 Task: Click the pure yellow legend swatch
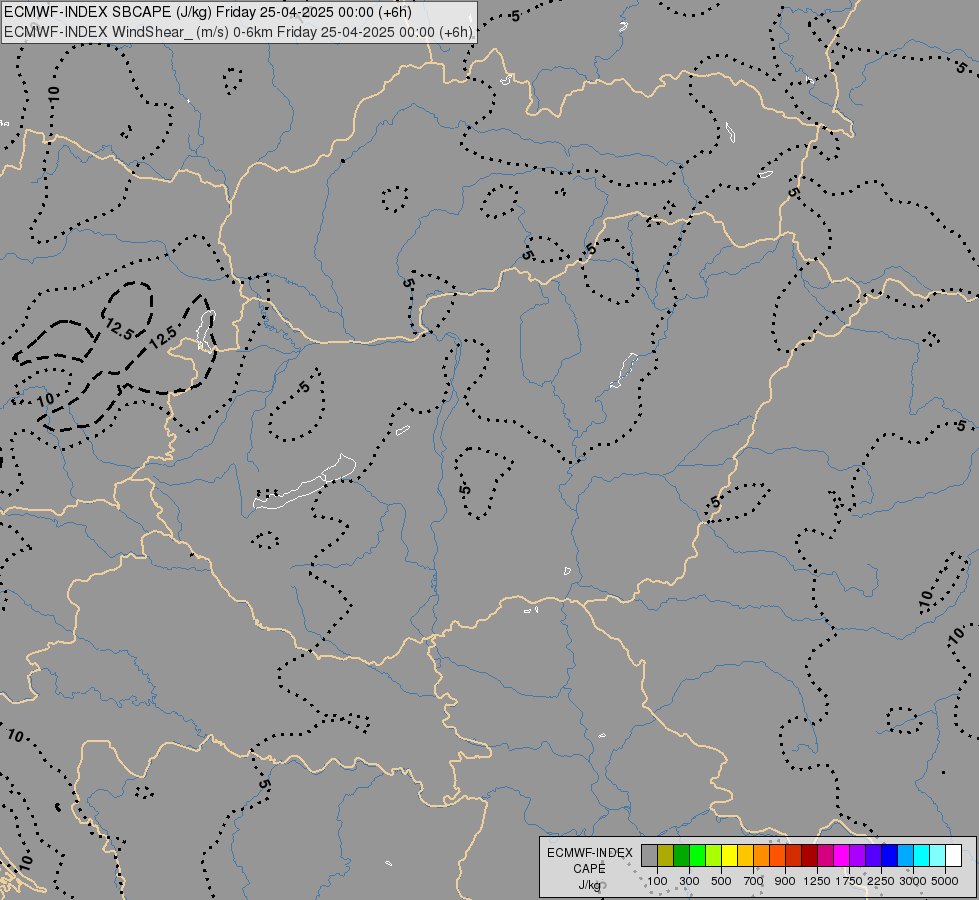pos(730,855)
